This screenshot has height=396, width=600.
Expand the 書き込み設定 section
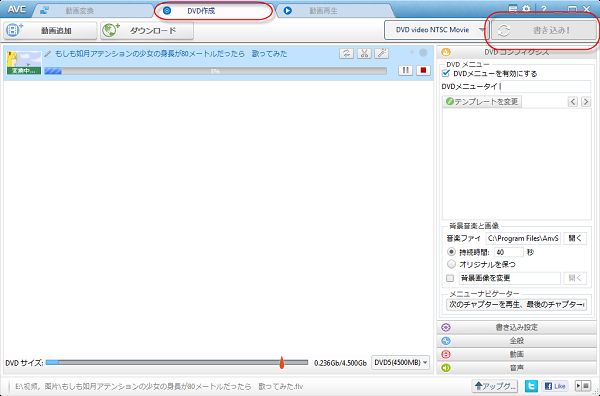(516, 328)
